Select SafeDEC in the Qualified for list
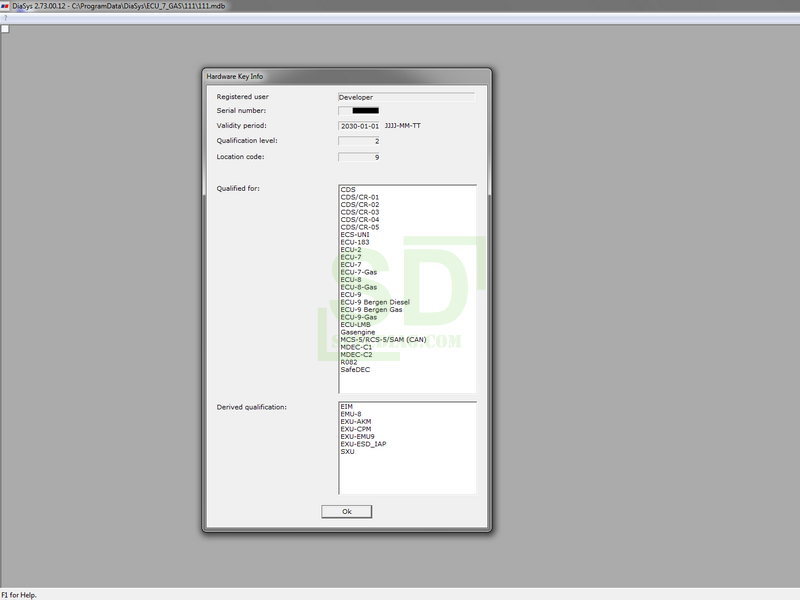This screenshot has width=800, height=600. [355, 369]
